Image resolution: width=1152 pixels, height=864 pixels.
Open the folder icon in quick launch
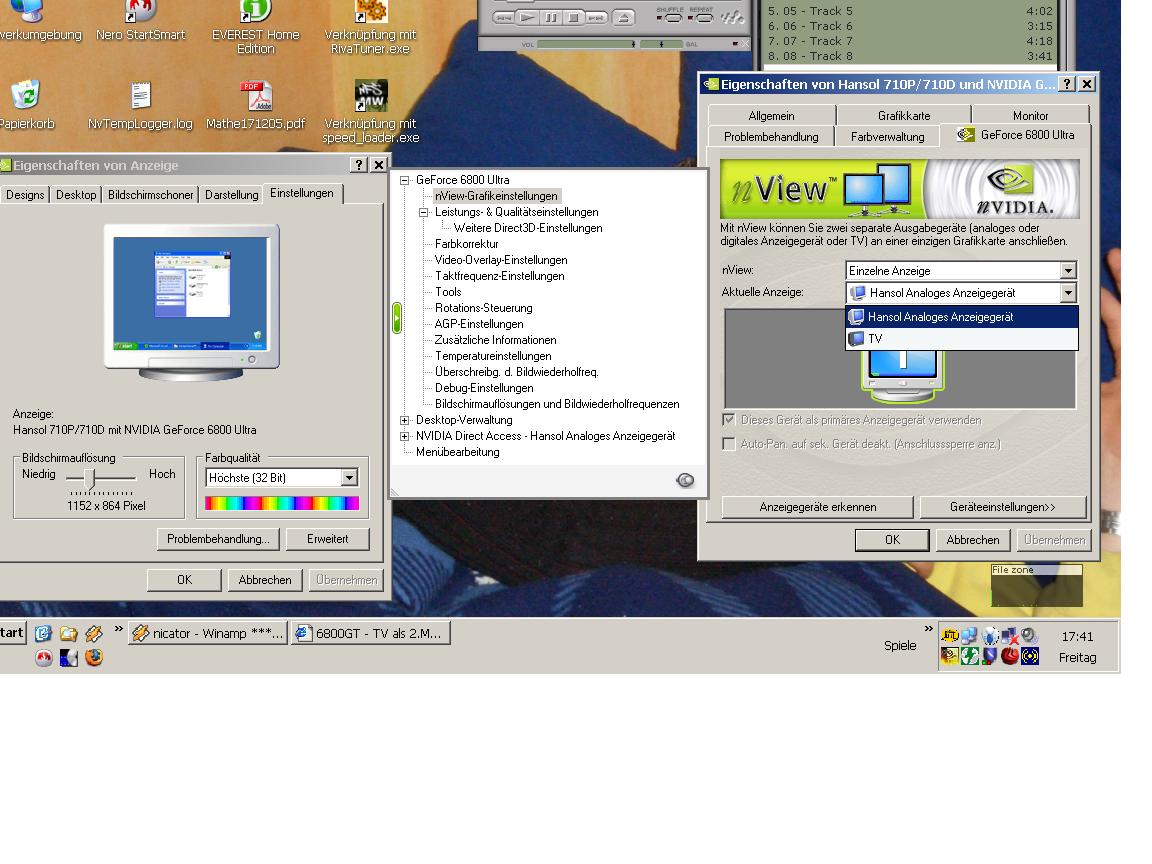pos(68,633)
